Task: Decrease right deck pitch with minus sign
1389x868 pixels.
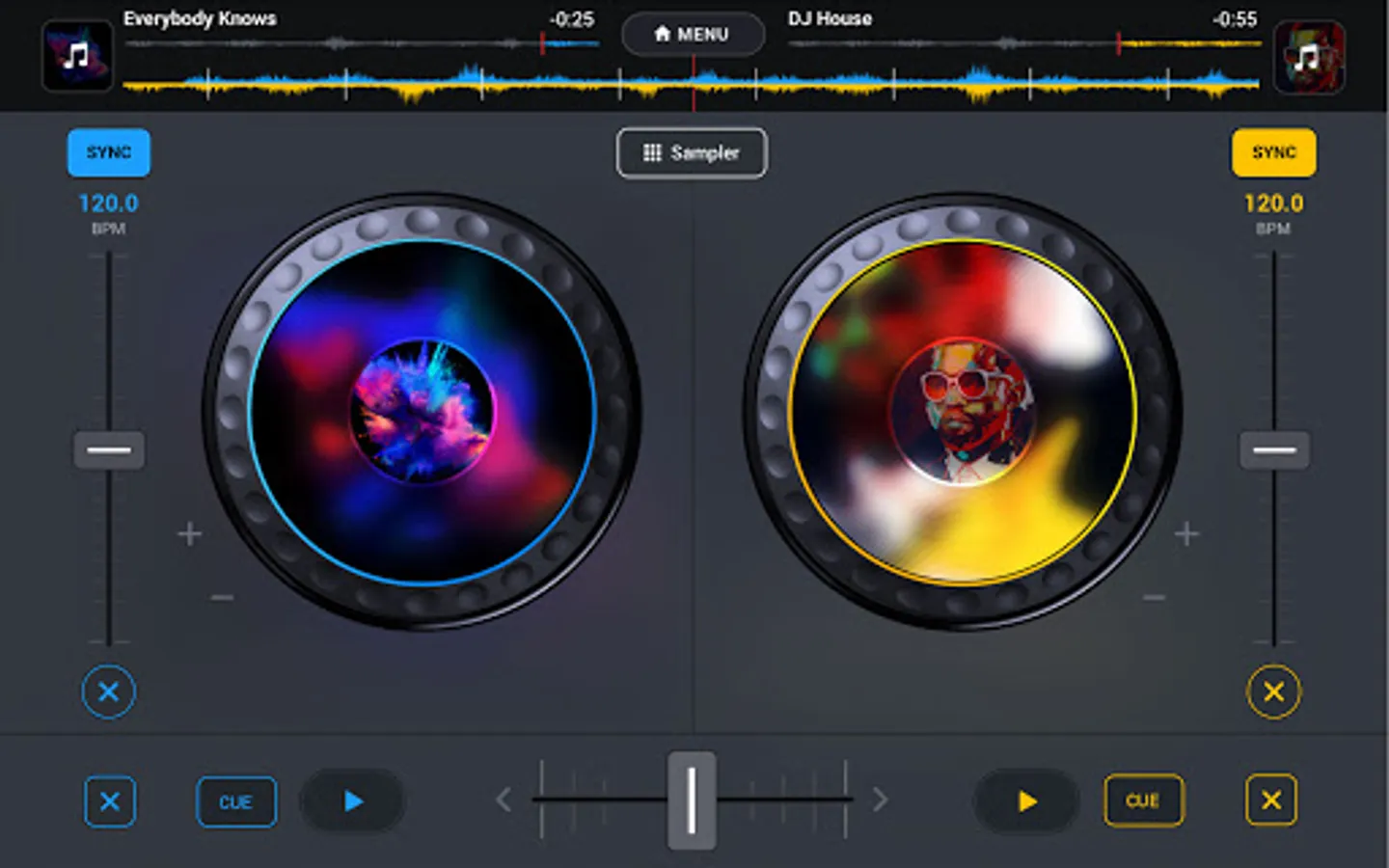Action: point(1154,598)
